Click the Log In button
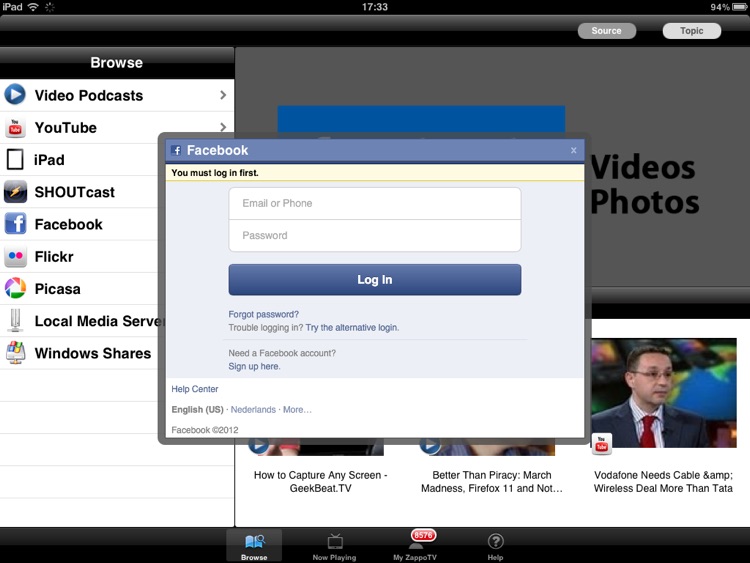 [375, 279]
